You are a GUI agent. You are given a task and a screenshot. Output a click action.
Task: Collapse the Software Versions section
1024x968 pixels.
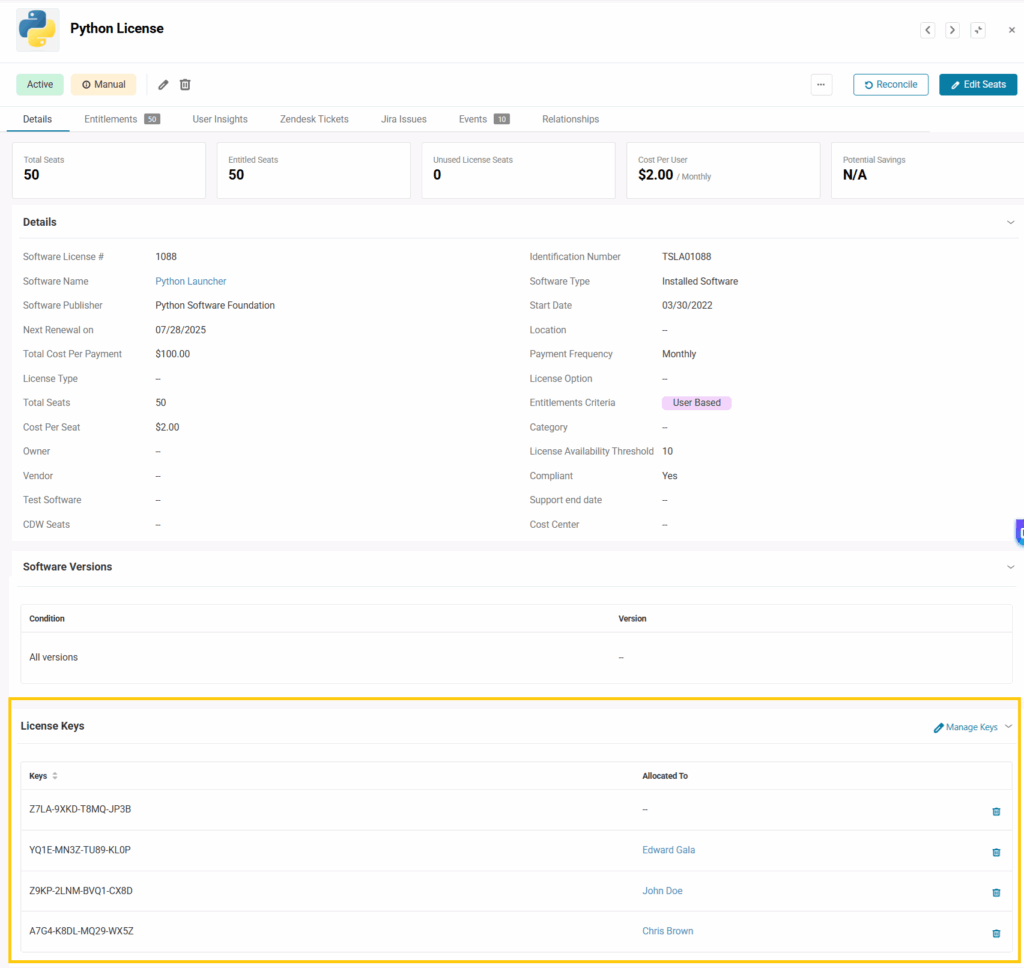pos(1010,567)
